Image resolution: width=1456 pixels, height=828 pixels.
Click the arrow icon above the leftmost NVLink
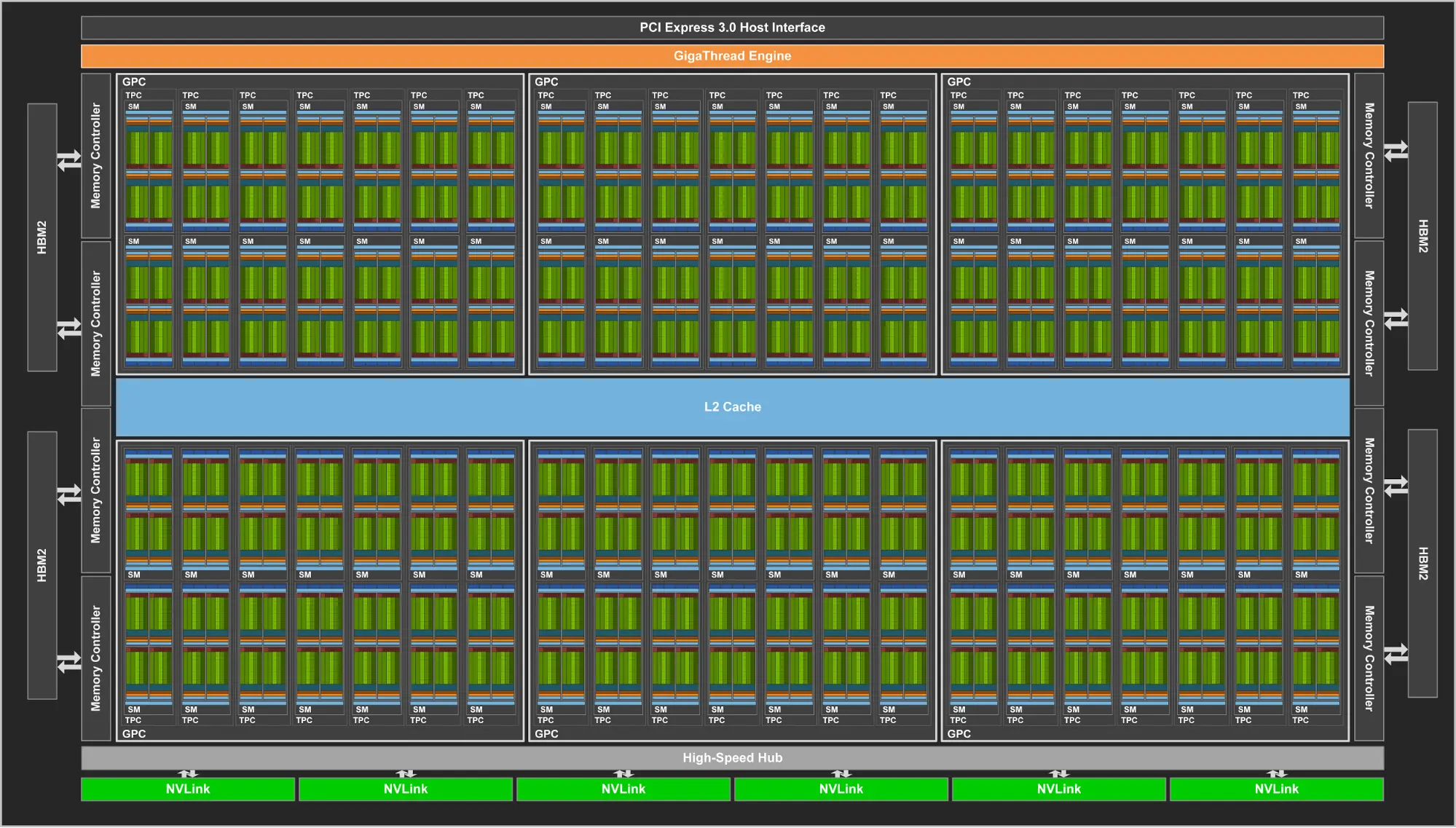pyautogui.click(x=188, y=774)
